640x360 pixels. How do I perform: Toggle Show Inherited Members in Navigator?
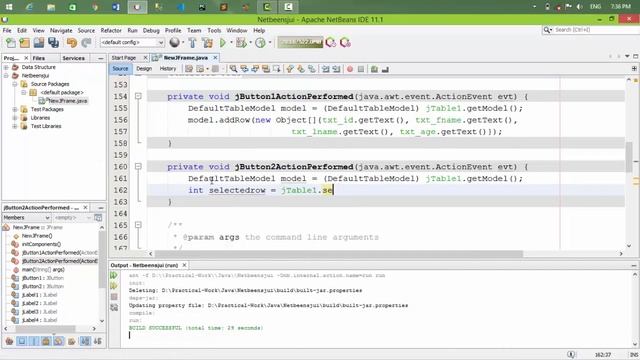pos(9,341)
